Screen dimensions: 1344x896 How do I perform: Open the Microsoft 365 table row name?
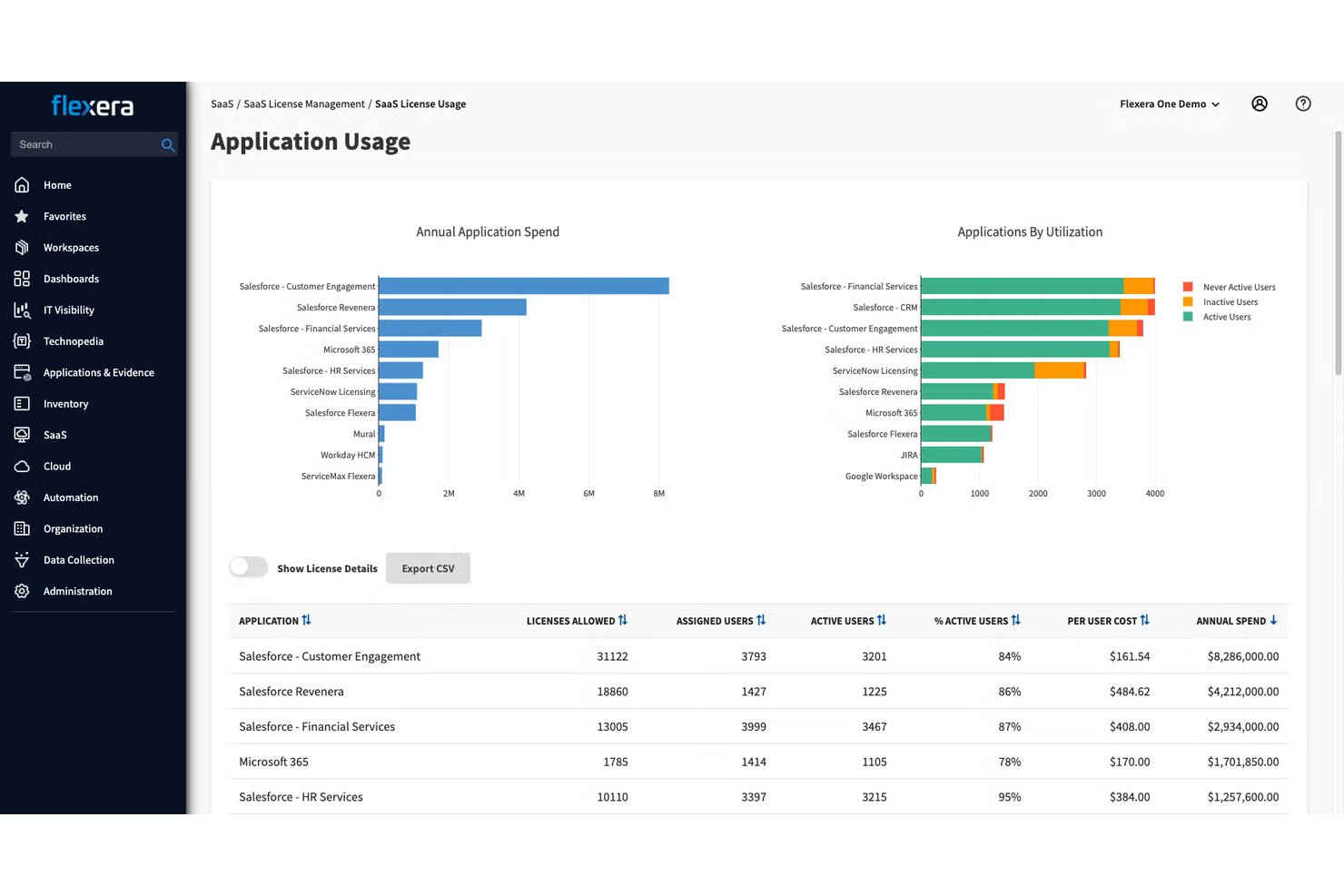pos(273,762)
